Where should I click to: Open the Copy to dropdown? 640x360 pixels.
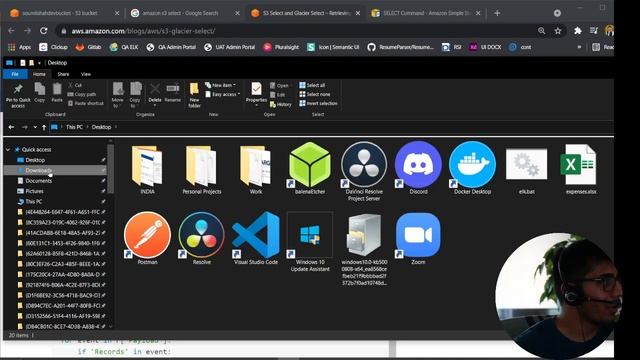[135, 95]
